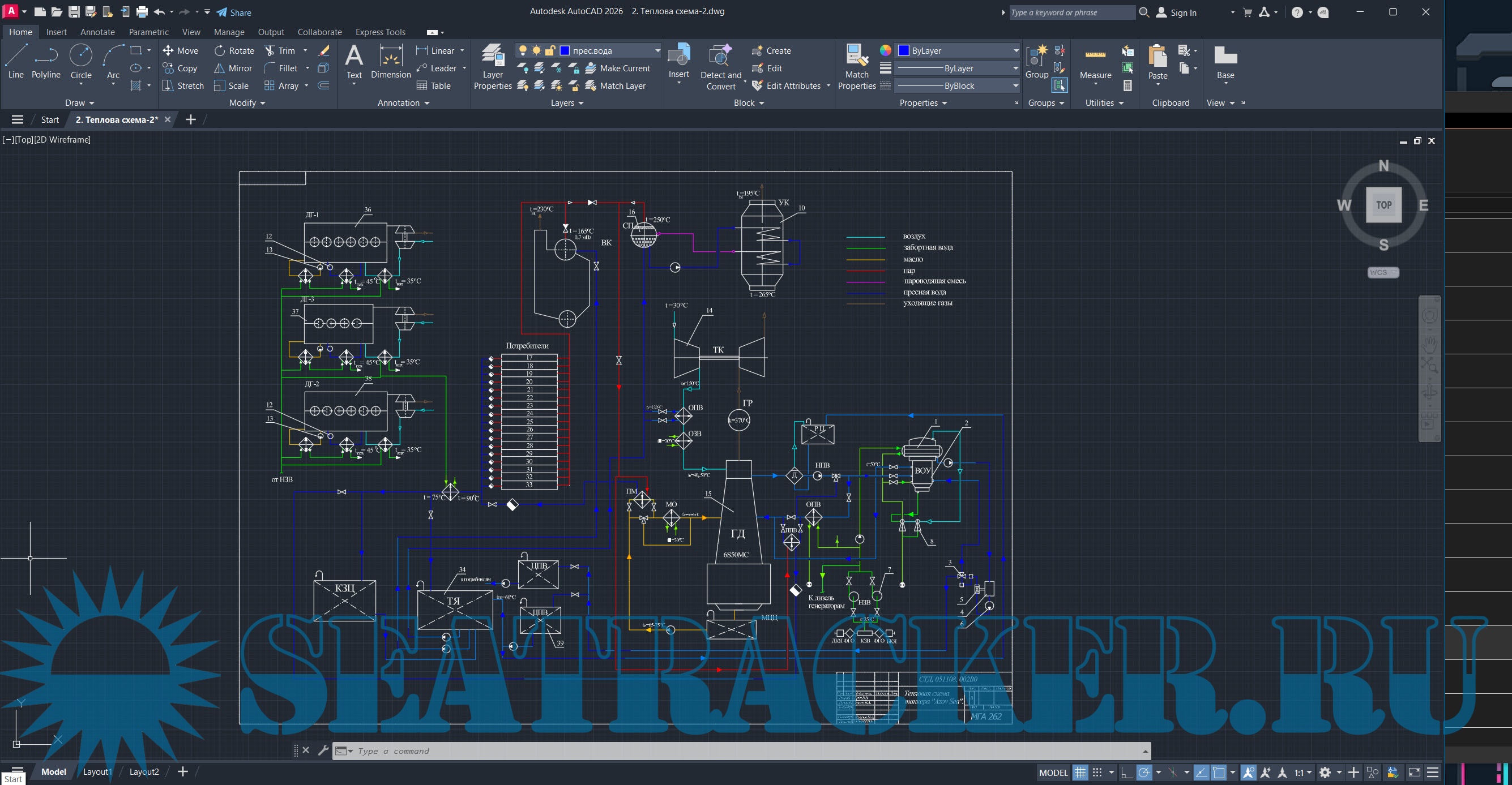Toggle grid display in status bar
The image size is (1512, 785).
[1080, 772]
